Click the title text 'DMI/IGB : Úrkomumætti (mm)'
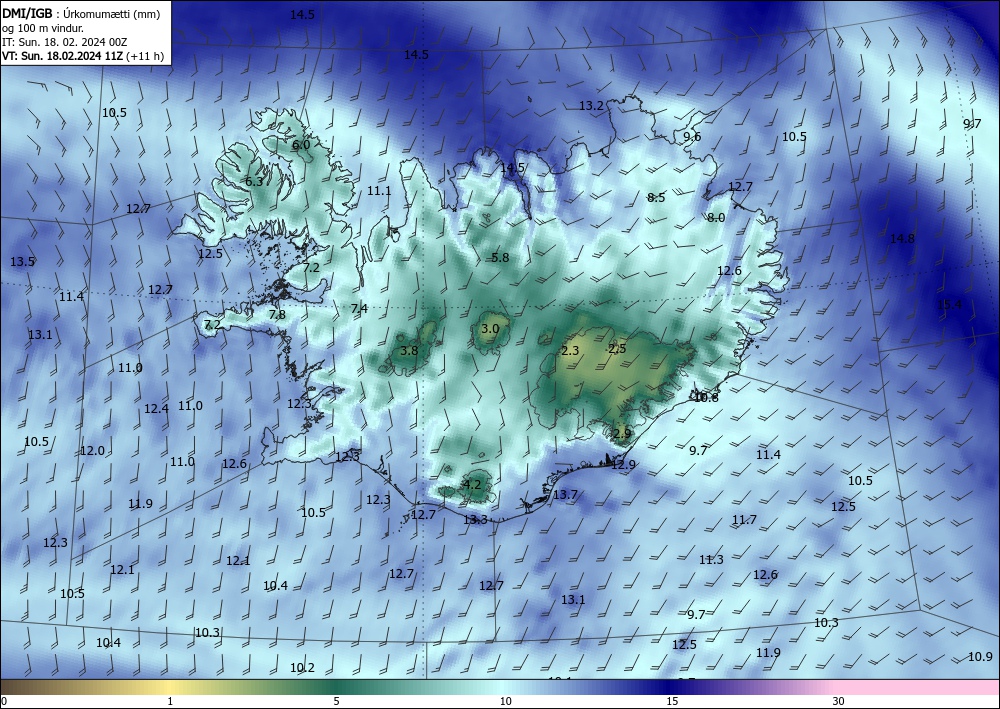The height and width of the screenshot is (709, 1000). click(80, 13)
